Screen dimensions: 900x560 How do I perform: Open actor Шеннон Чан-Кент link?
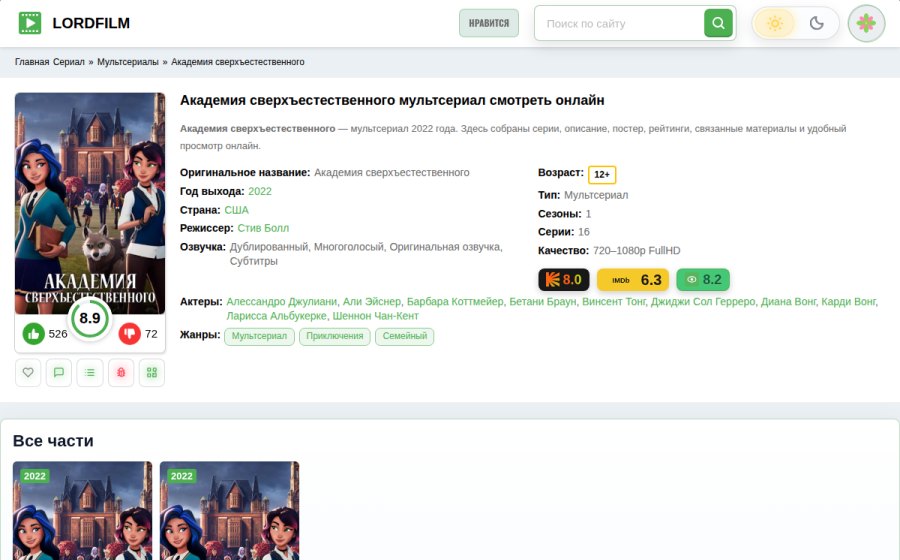(375, 316)
